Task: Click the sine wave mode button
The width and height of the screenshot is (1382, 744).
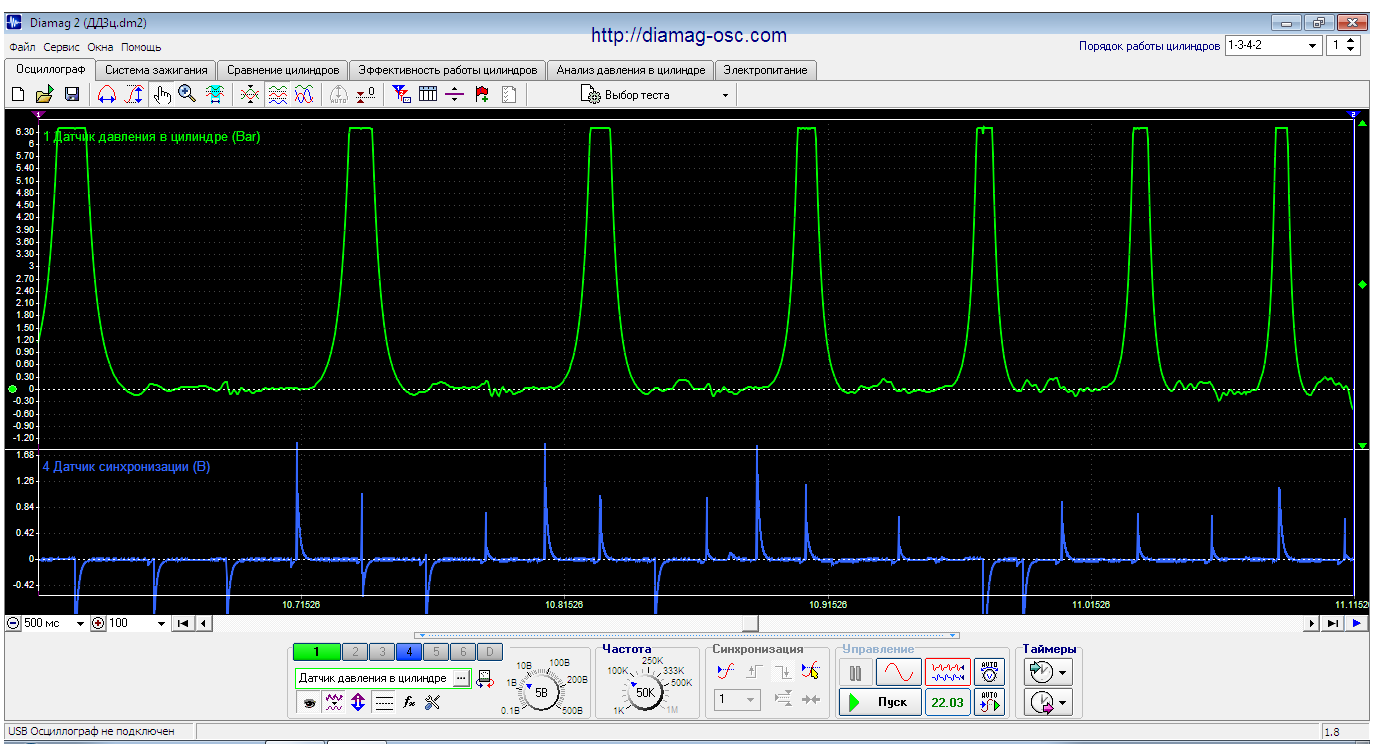Action: click(898, 672)
